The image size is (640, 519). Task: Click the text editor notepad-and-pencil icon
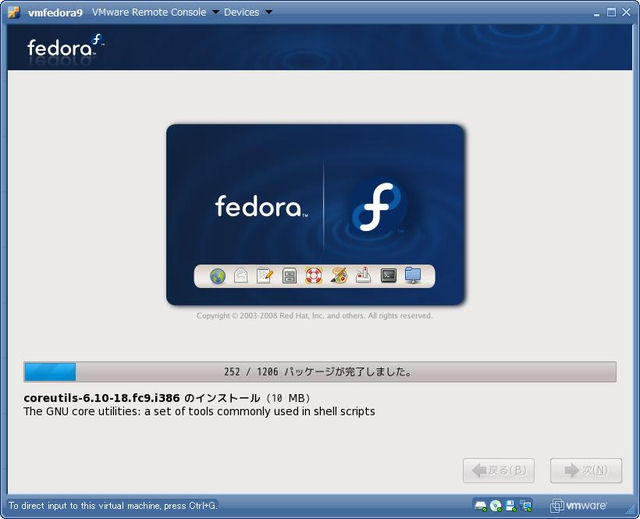pyautogui.click(x=265, y=276)
